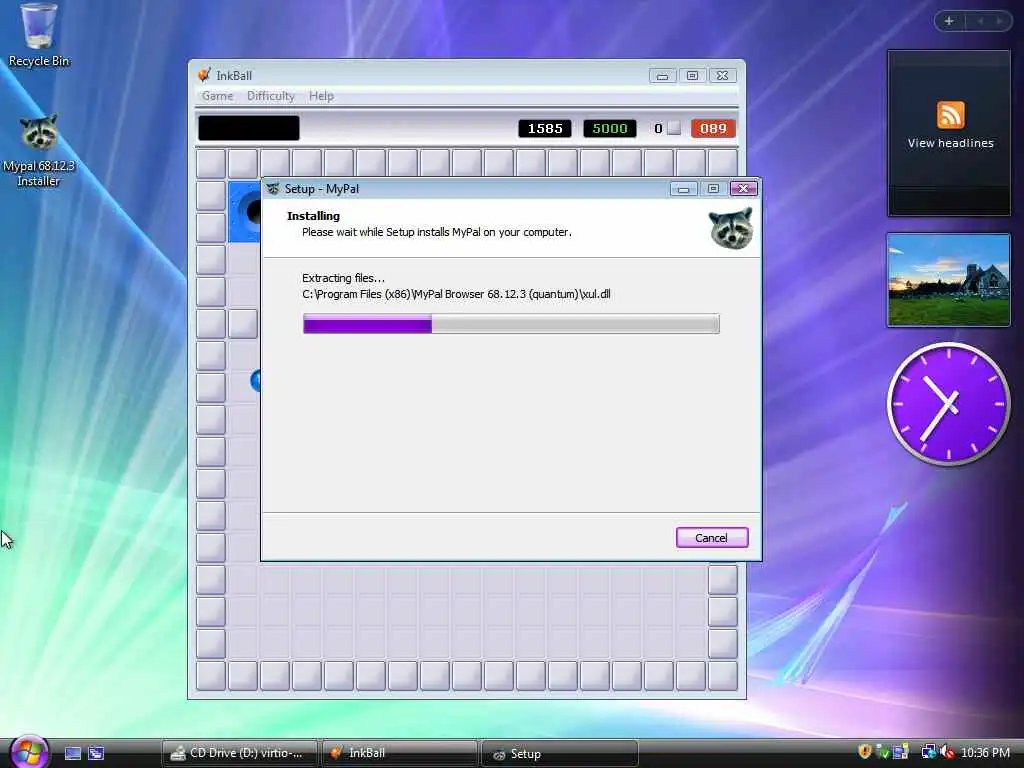Open the Recycle Bin desktop icon
Screen dimensions: 1024x768
click(x=39, y=36)
